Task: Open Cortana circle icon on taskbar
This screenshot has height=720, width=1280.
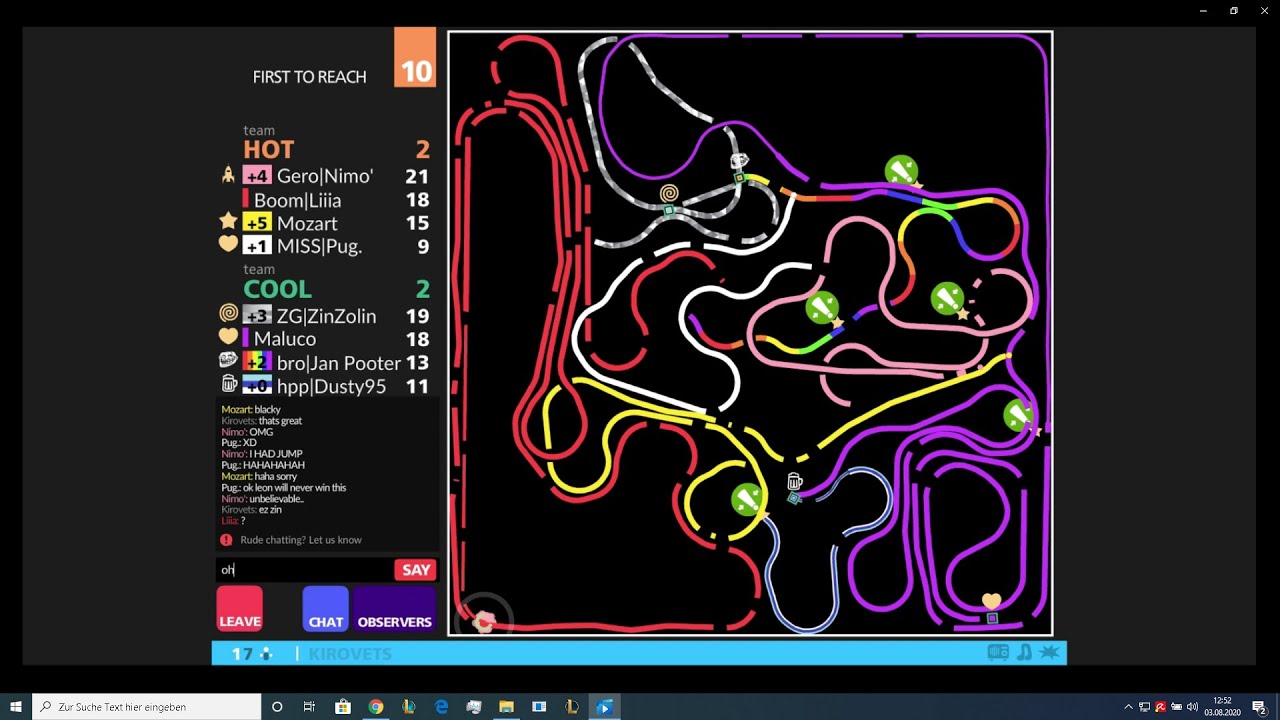Action: 277,707
